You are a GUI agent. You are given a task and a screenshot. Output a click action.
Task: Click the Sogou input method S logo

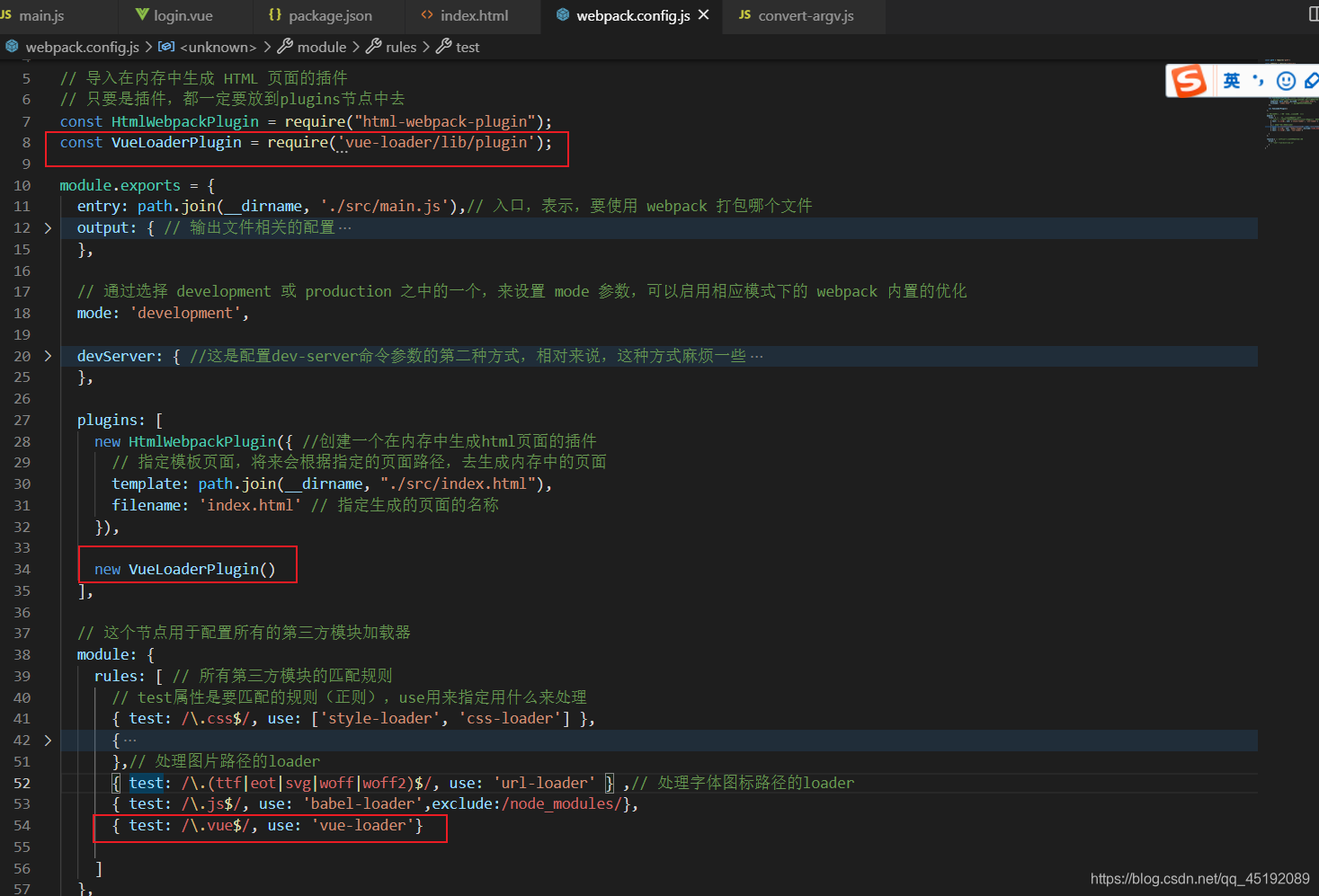click(1189, 81)
